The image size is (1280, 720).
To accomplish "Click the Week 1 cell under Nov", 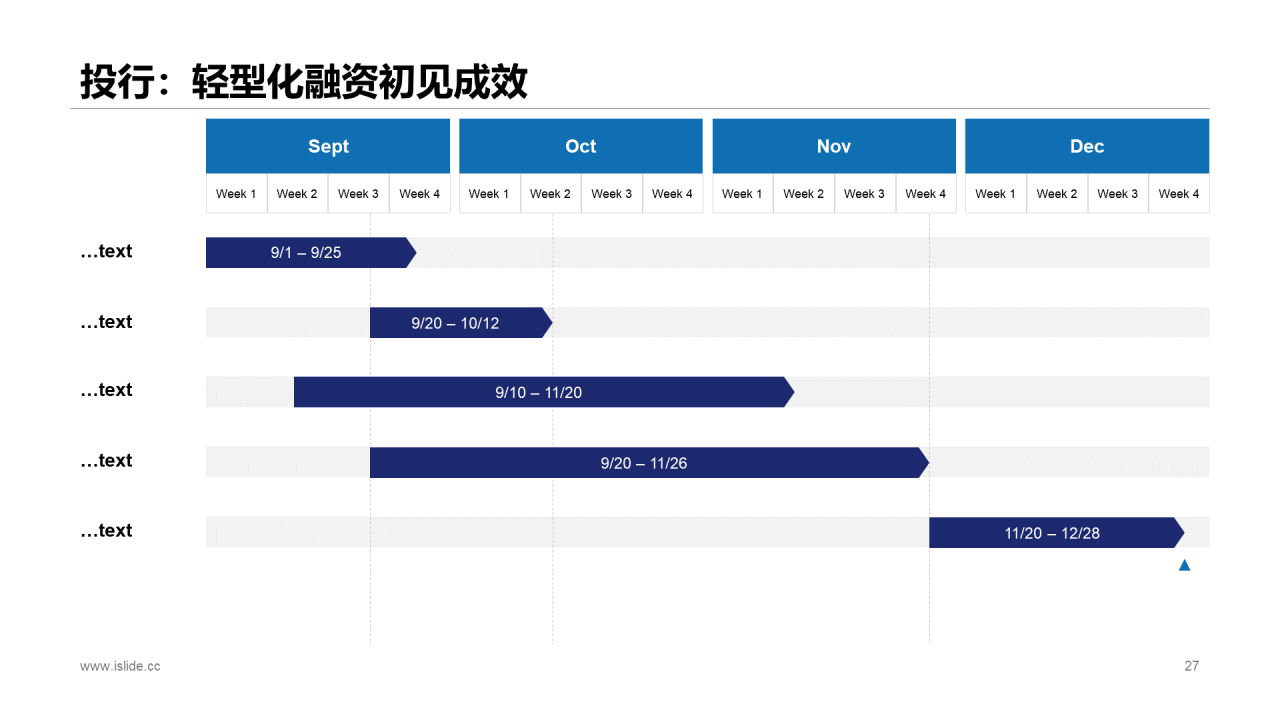I will tap(742, 194).
